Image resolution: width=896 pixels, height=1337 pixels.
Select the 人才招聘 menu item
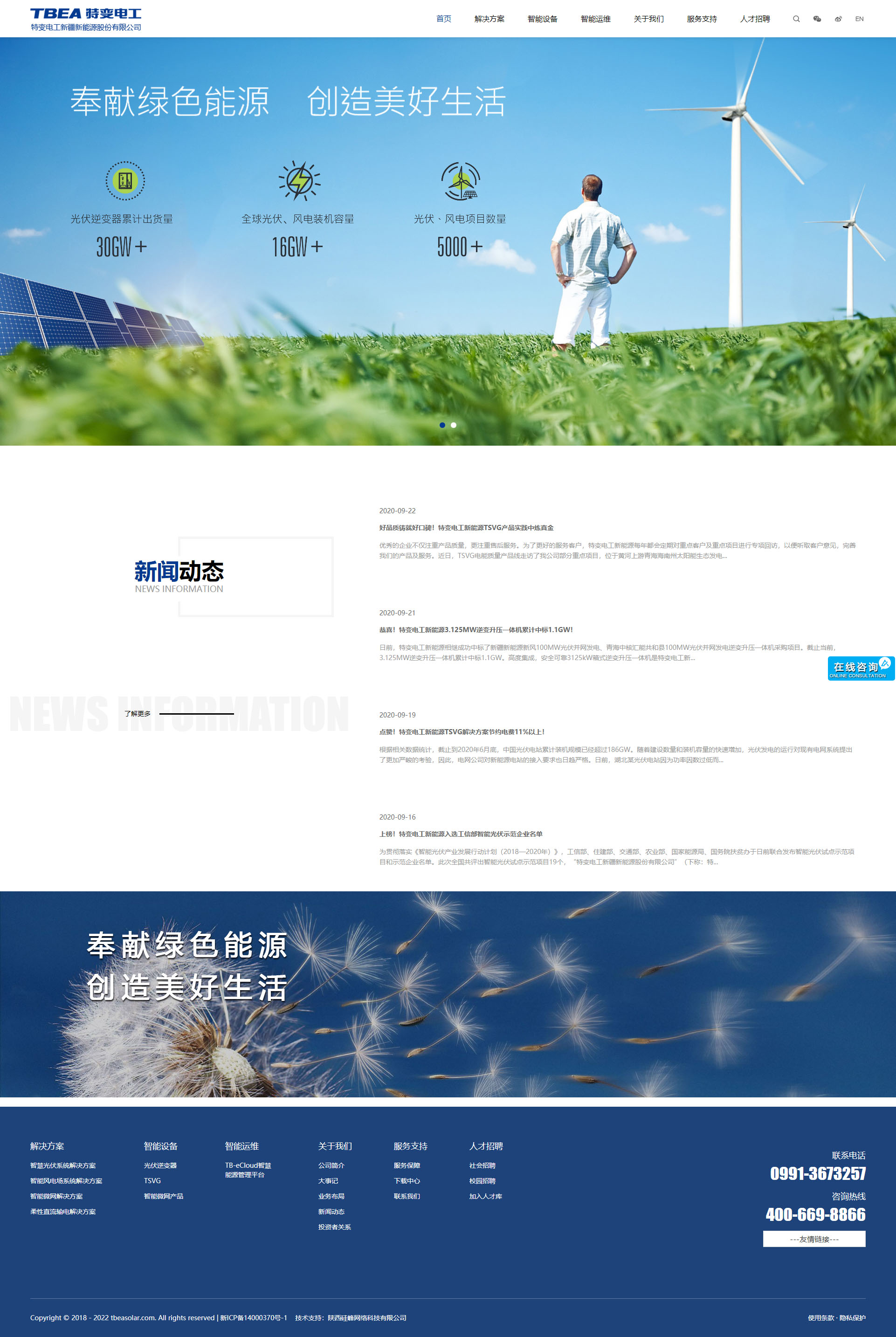(x=755, y=19)
